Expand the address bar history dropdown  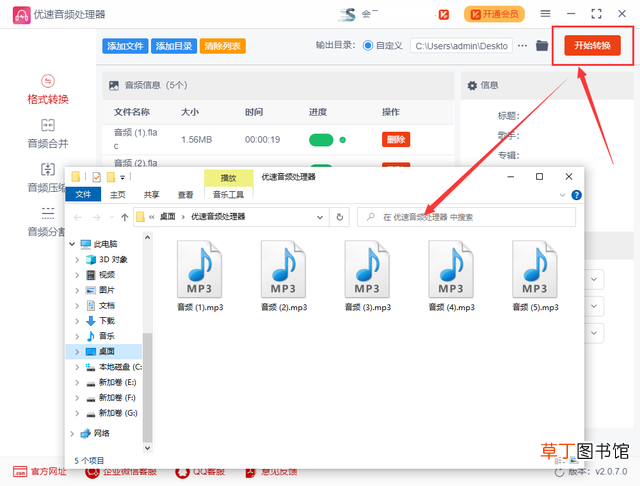click(320, 217)
